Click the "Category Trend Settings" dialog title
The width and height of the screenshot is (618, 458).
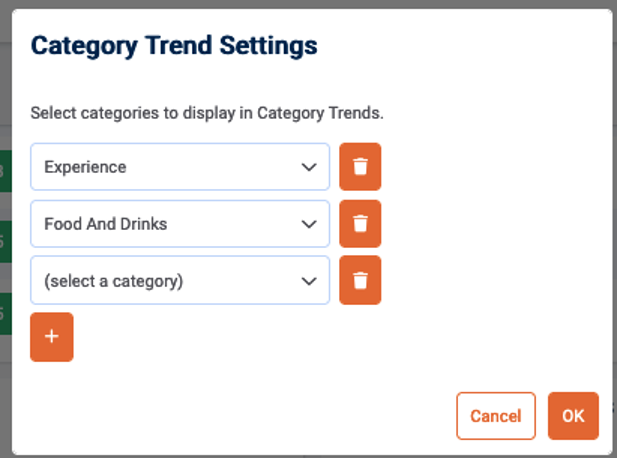tap(174, 46)
